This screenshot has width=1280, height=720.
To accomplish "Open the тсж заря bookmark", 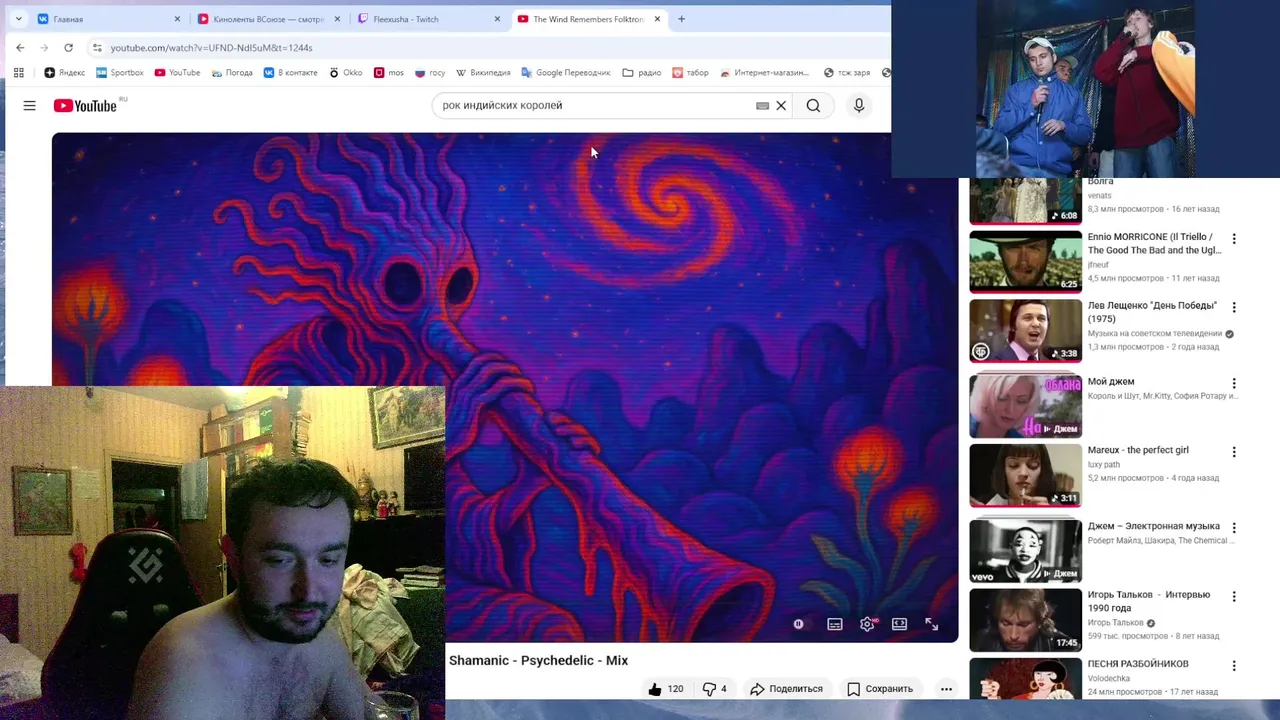I will (847, 72).
